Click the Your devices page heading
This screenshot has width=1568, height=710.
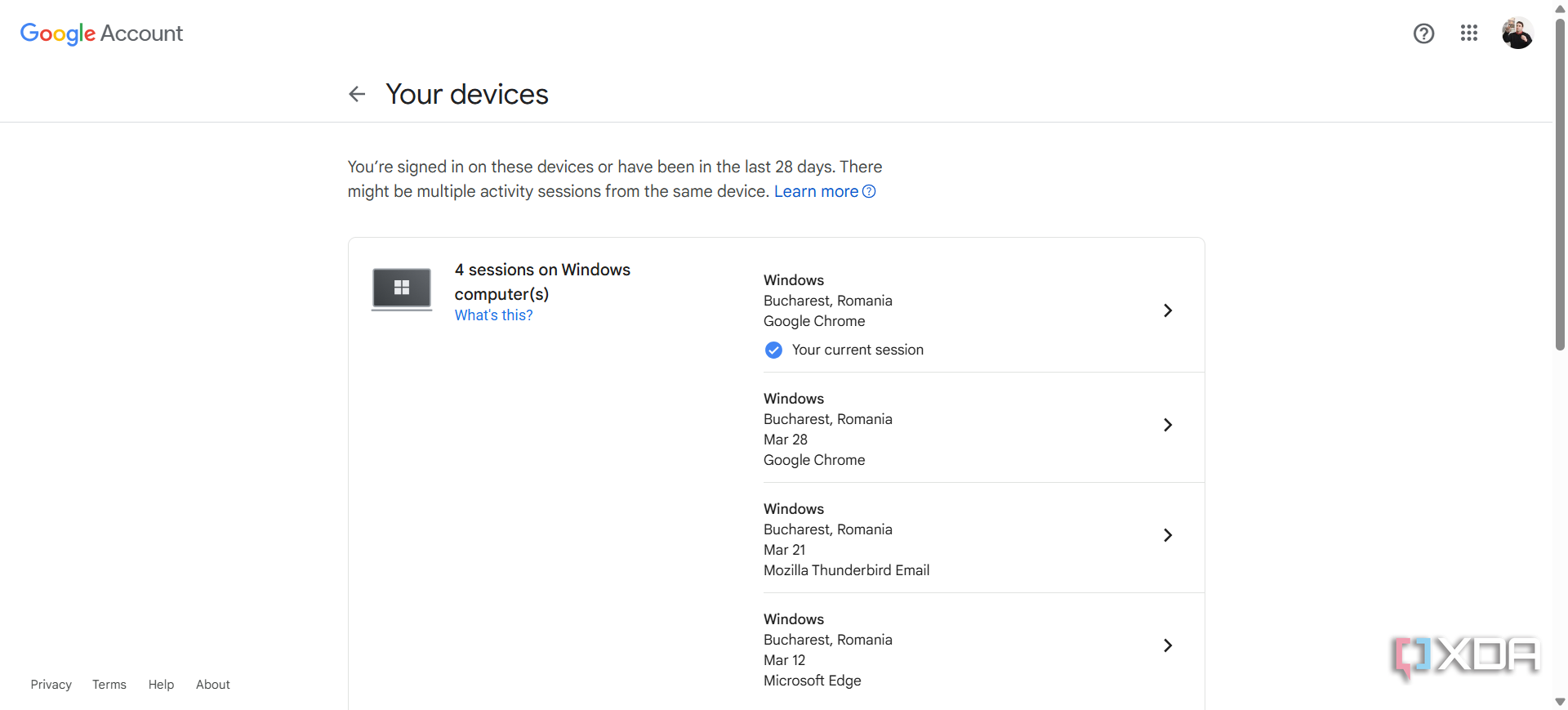467,94
